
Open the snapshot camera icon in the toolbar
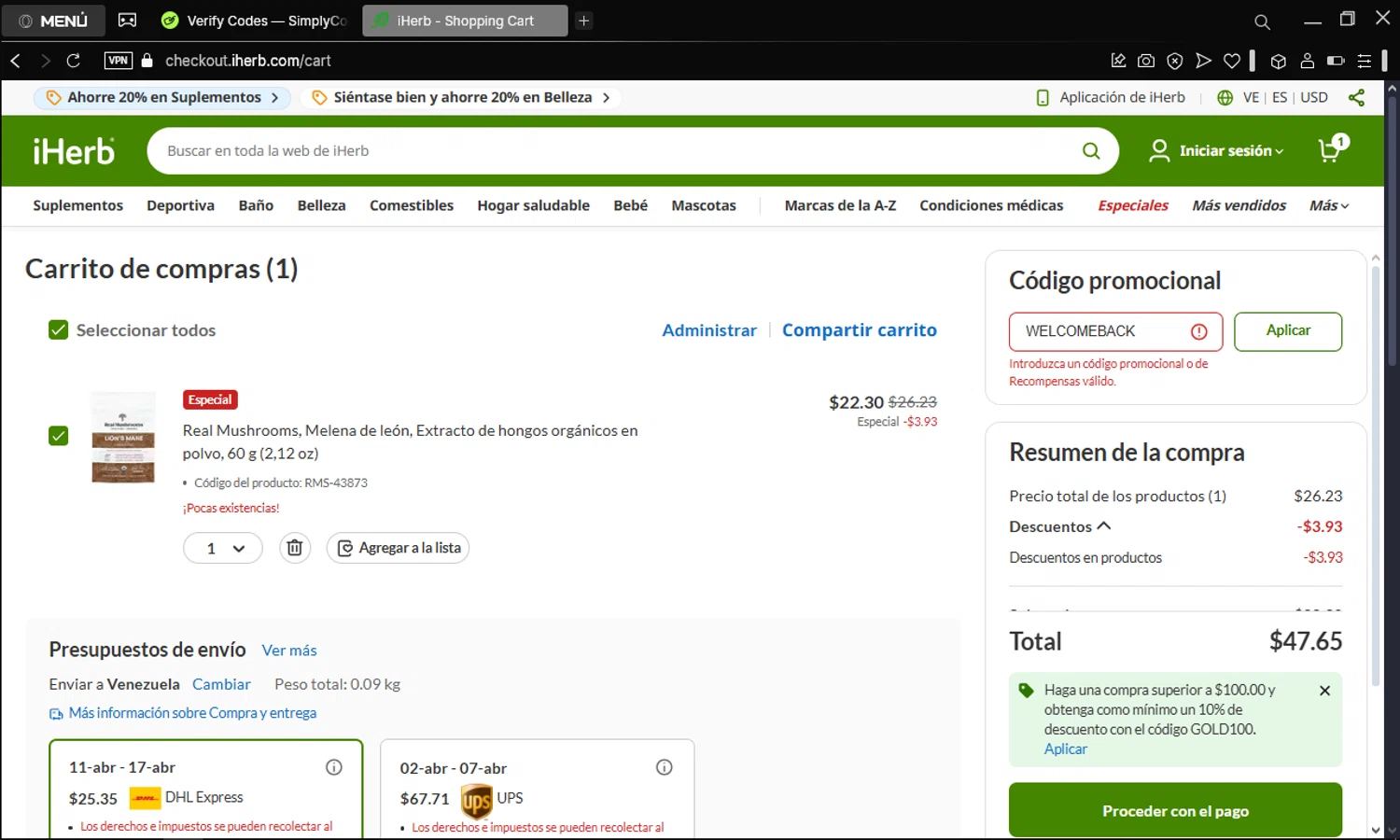coord(1146,61)
